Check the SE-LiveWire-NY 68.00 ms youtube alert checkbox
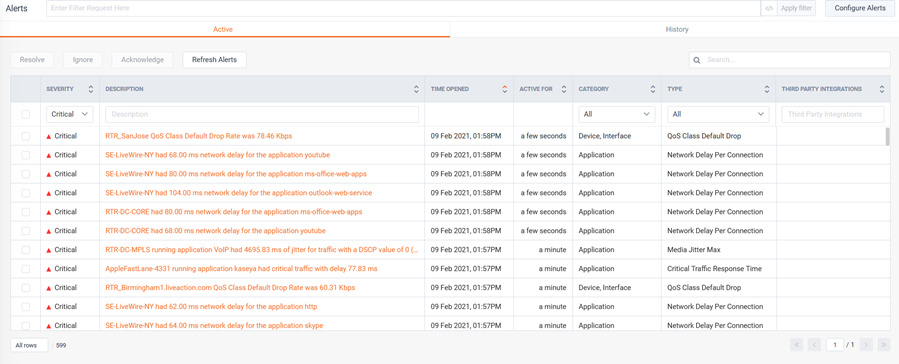Viewport: 899px width, 364px height. [25, 155]
